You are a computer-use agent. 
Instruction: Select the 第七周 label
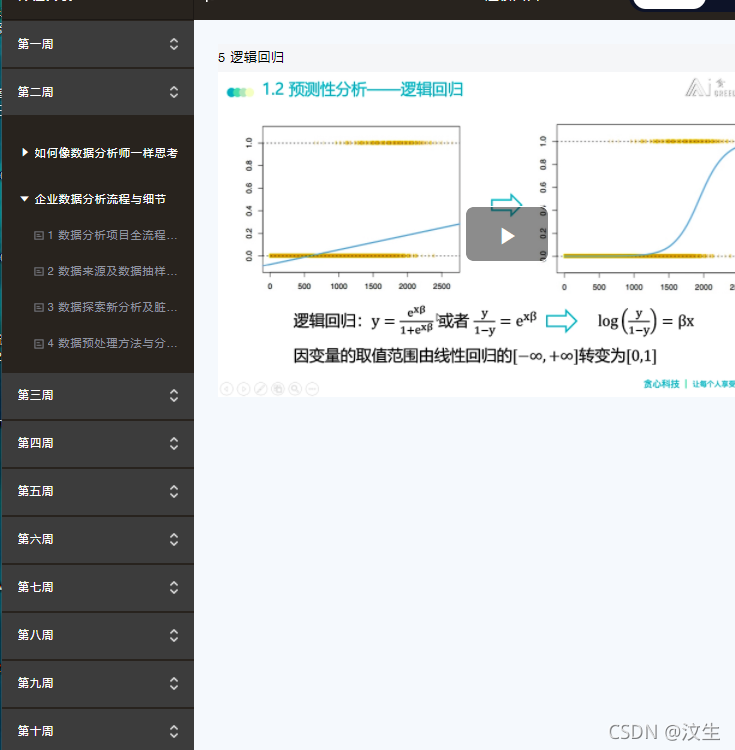click(35, 587)
